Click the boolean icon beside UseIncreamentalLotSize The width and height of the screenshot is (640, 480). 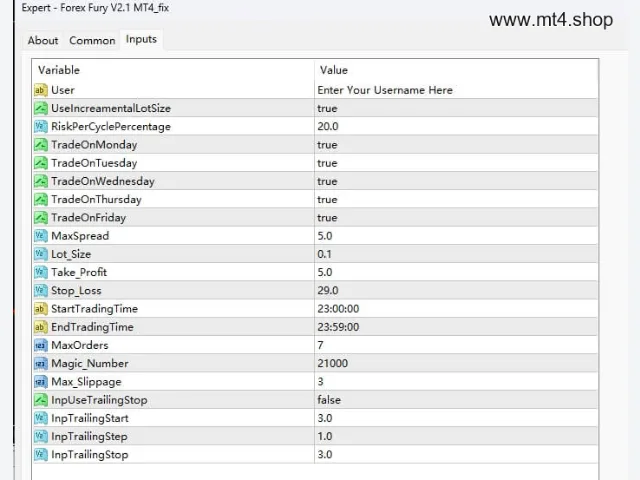40,108
